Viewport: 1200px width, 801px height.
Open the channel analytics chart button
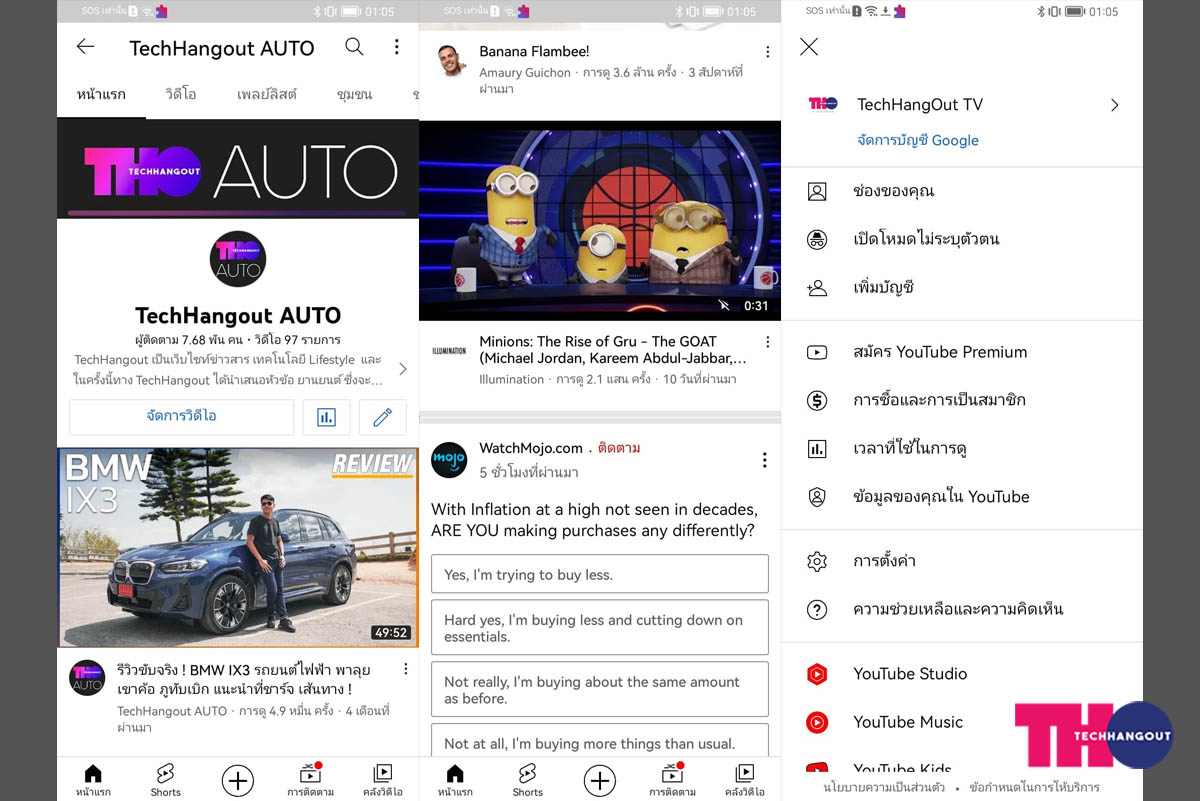pyautogui.click(x=326, y=417)
